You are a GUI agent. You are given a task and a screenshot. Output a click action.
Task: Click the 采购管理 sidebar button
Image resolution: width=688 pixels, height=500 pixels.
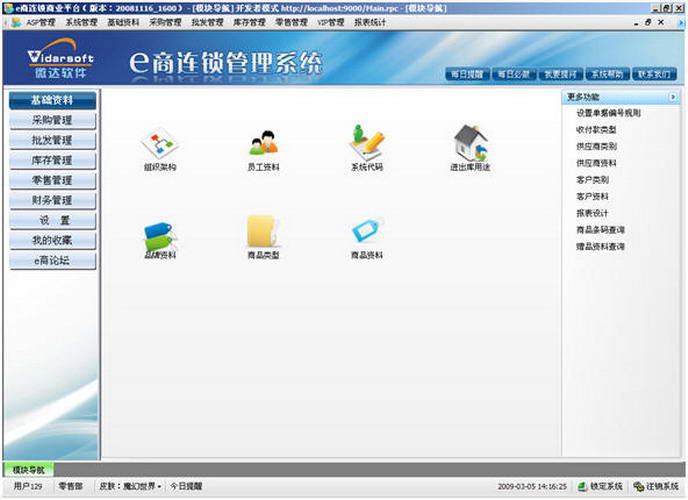tap(52, 120)
